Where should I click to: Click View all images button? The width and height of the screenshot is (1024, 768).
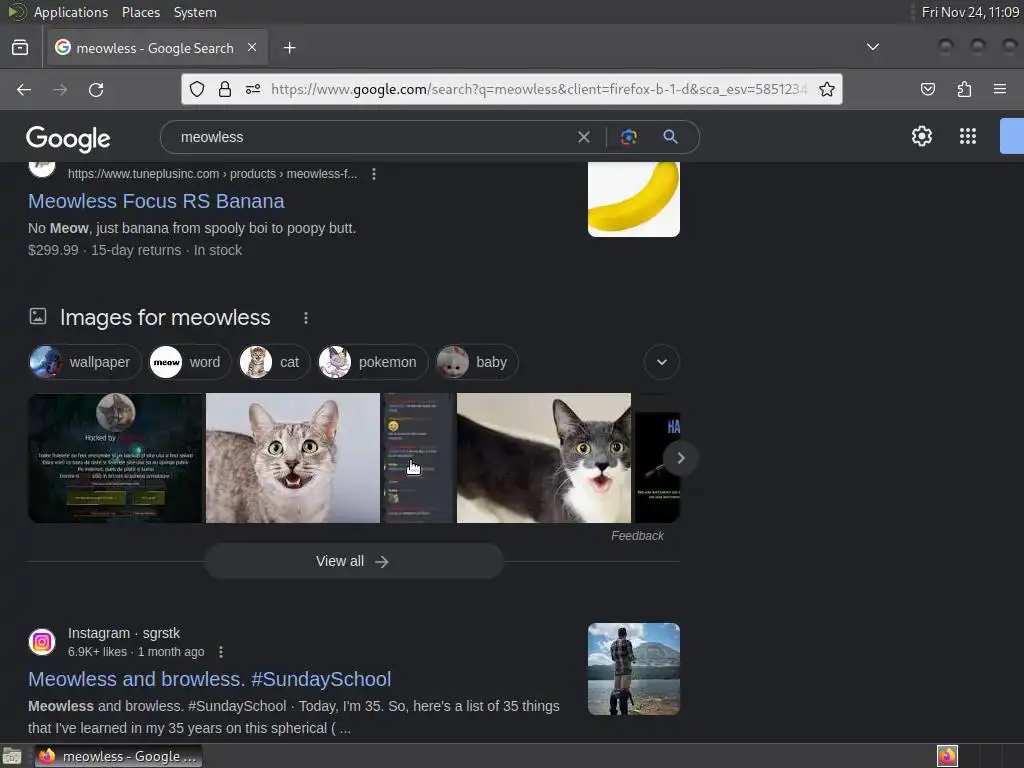[353, 561]
